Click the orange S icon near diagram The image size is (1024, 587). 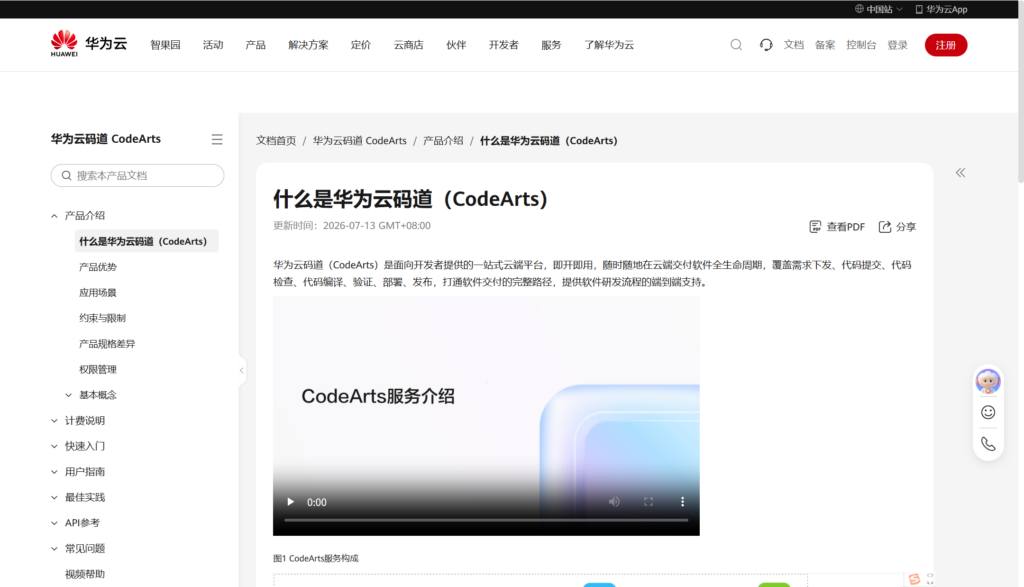click(914, 579)
